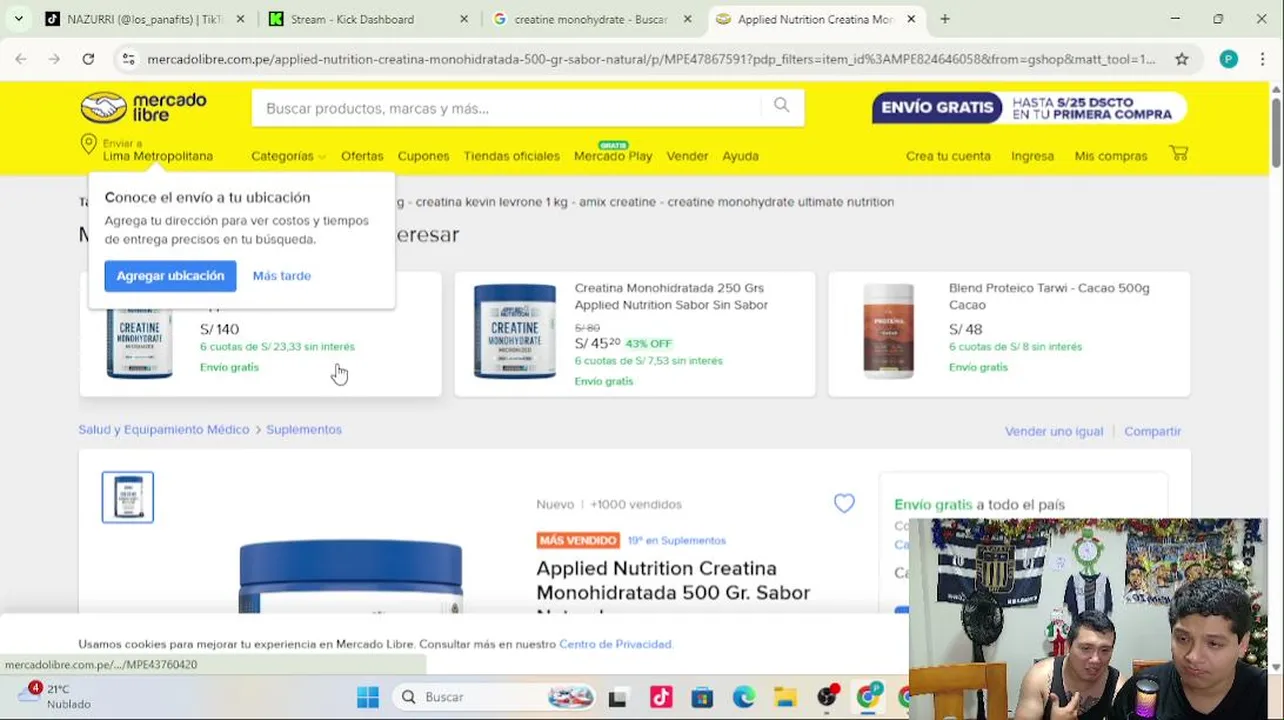Open Chrome menu three dots
The height and width of the screenshot is (720, 1284).
coord(1262,59)
